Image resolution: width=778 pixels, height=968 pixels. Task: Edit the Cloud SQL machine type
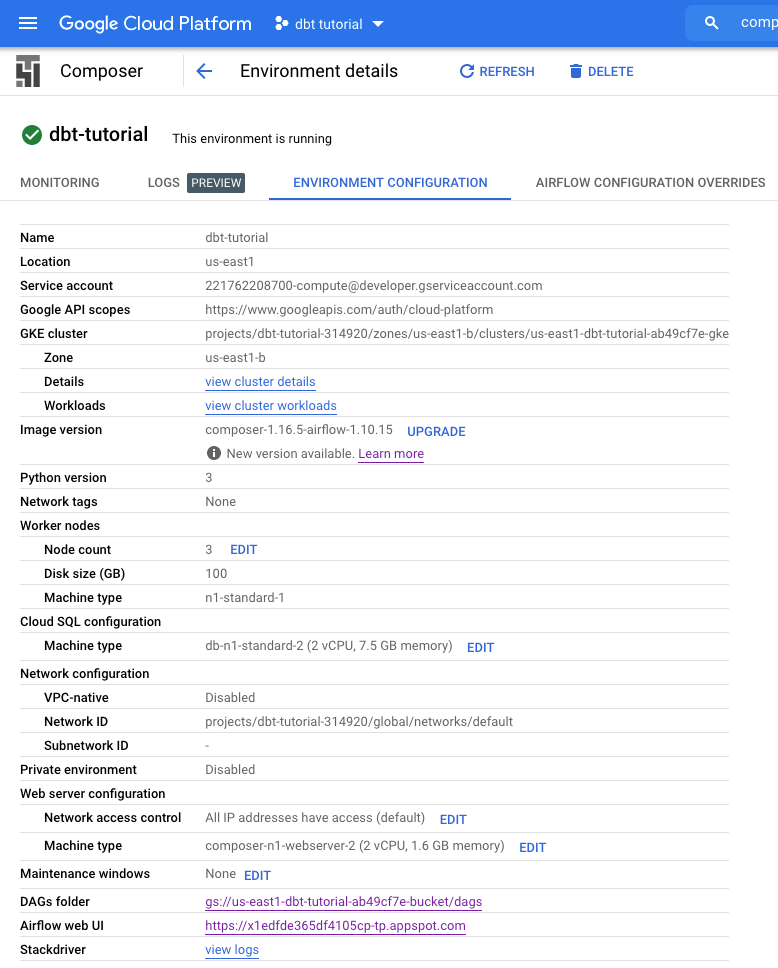pos(480,647)
